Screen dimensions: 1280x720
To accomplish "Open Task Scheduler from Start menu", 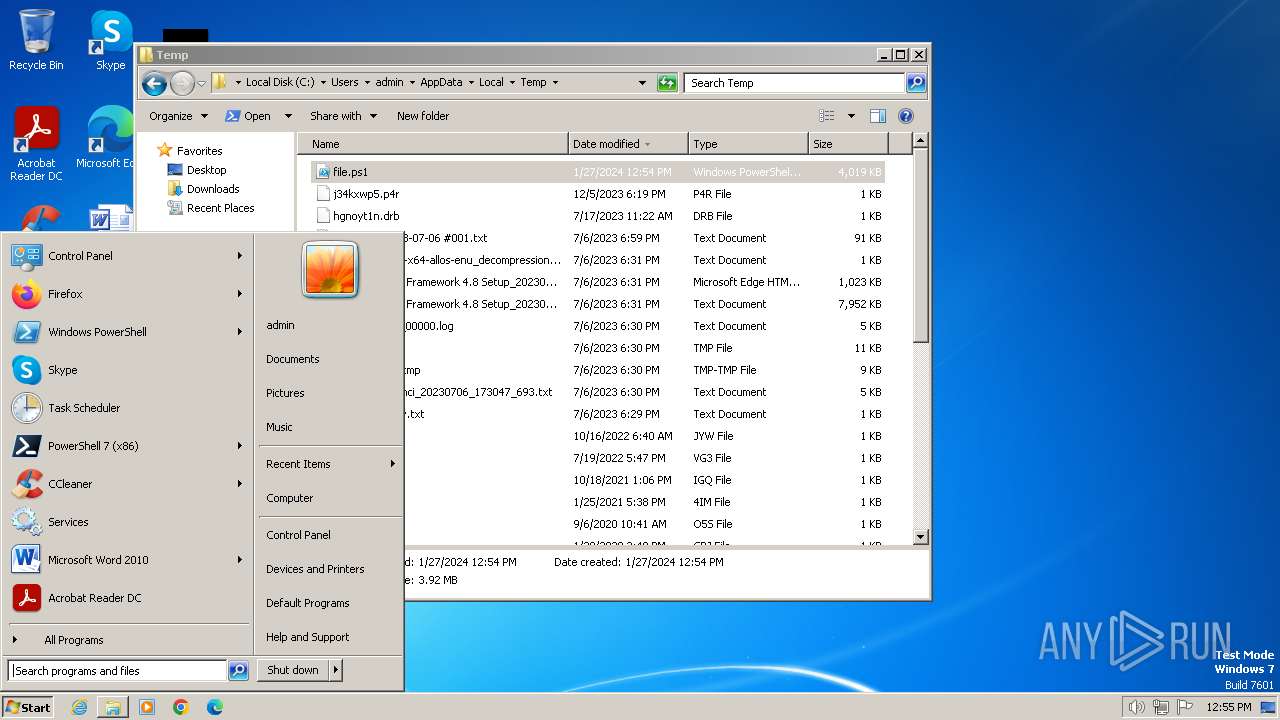I will (x=127, y=408).
